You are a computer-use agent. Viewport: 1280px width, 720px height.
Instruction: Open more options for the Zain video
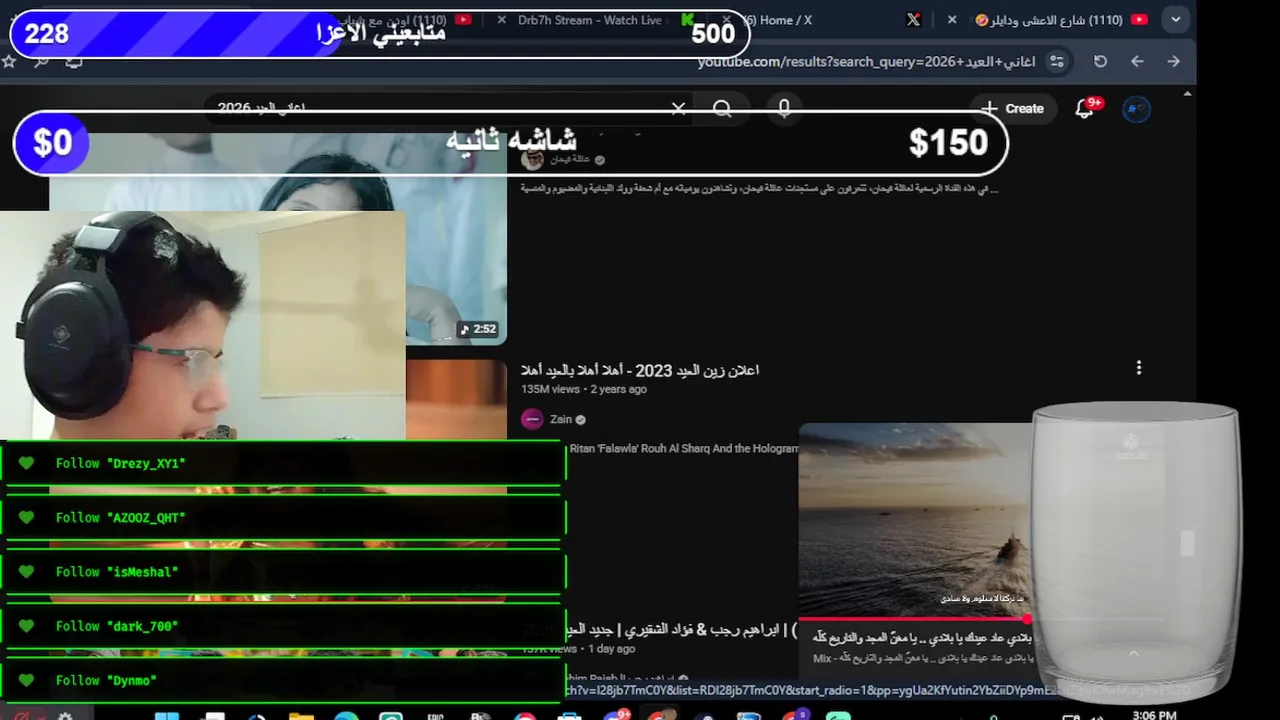point(1138,368)
